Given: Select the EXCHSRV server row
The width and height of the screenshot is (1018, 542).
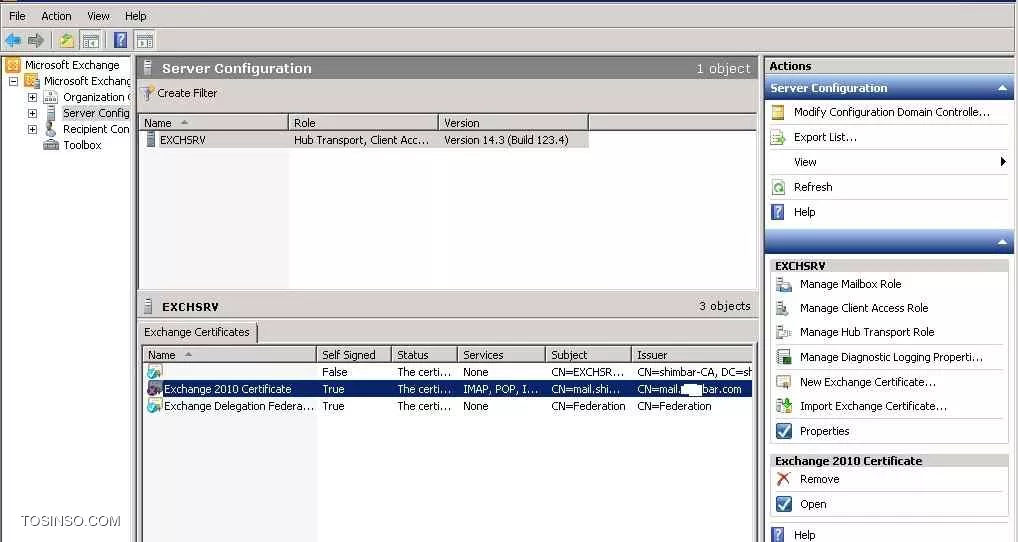Looking at the screenshot, I should click(364, 140).
